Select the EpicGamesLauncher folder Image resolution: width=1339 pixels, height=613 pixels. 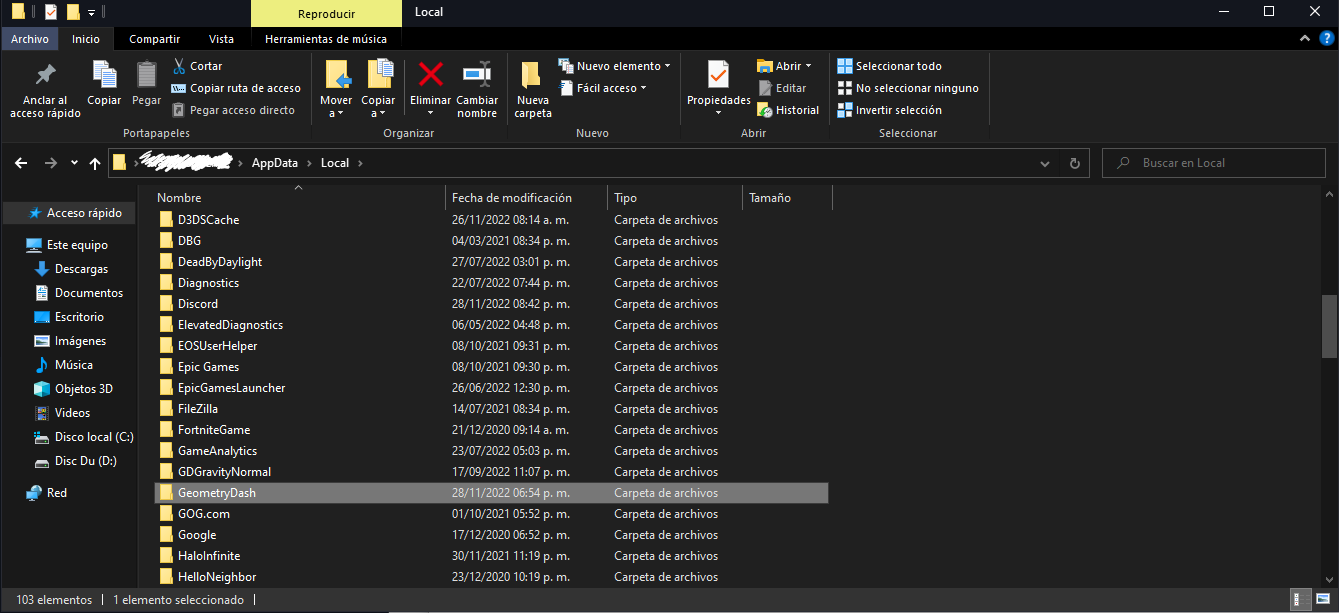pyautogui.click(x=231, y=388)
